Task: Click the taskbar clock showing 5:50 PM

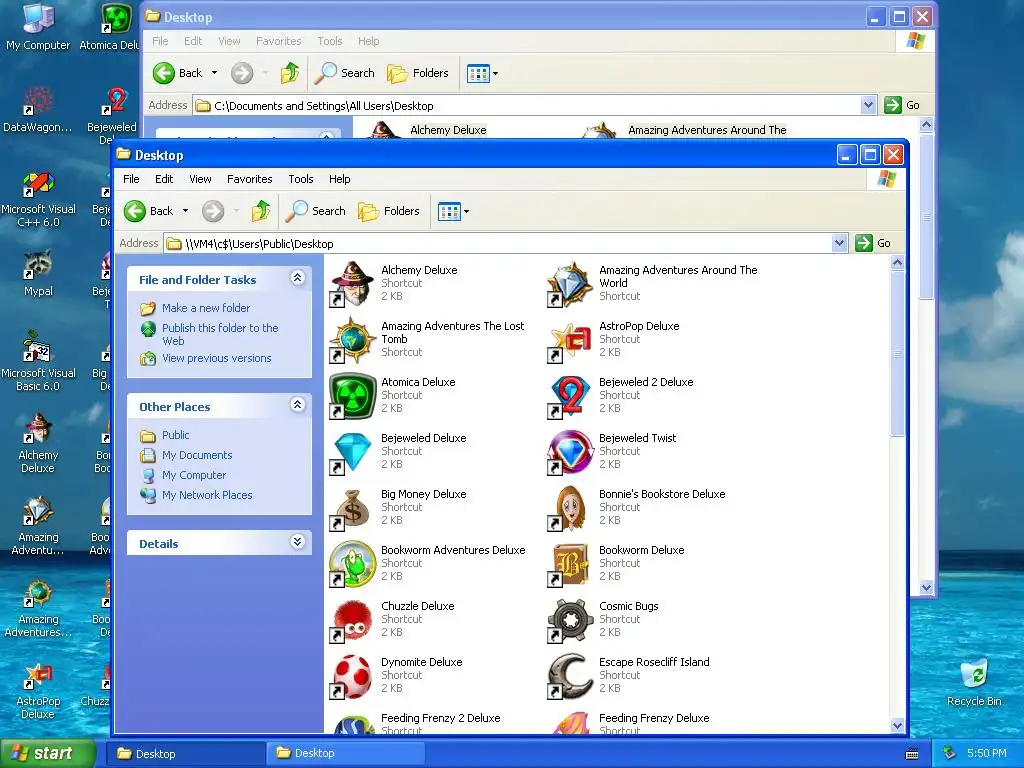Action: point(987,753)
